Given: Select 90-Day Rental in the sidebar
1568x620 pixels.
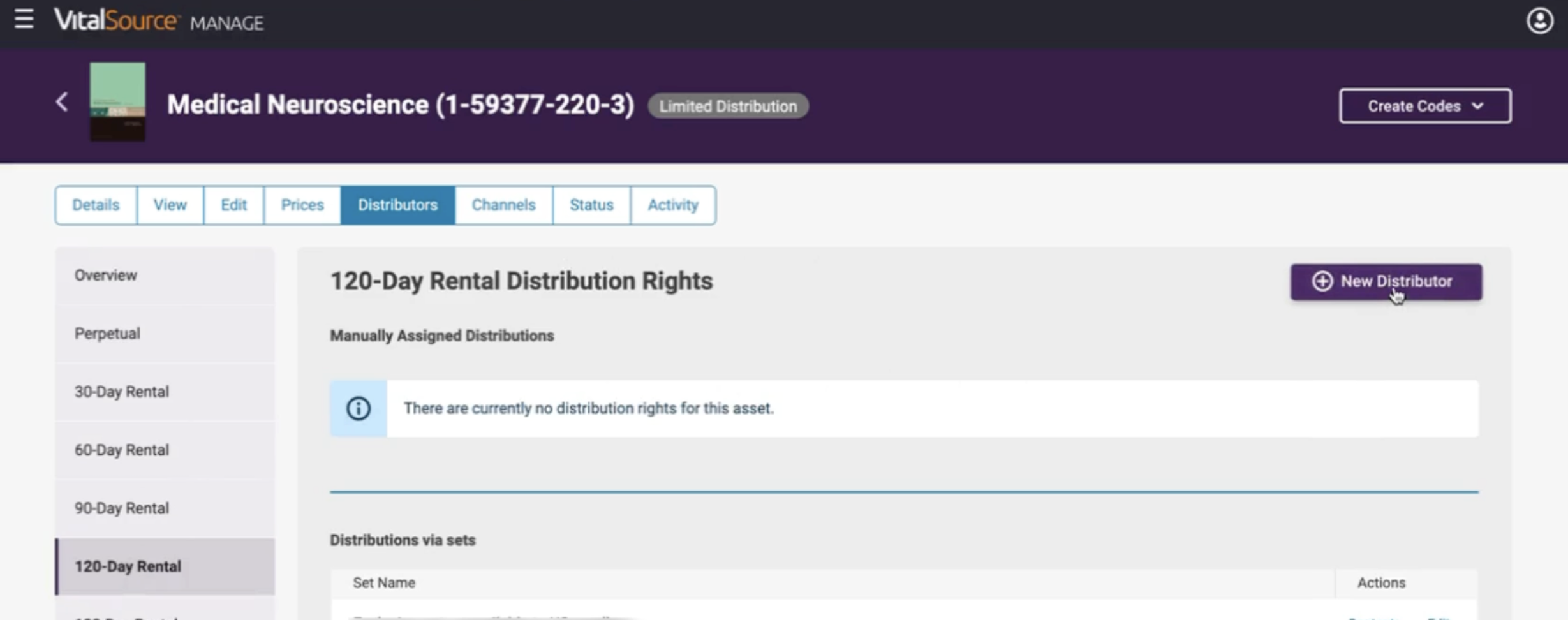Looking at the screenshot, I should pyautogui.click(x=165, y=508).
